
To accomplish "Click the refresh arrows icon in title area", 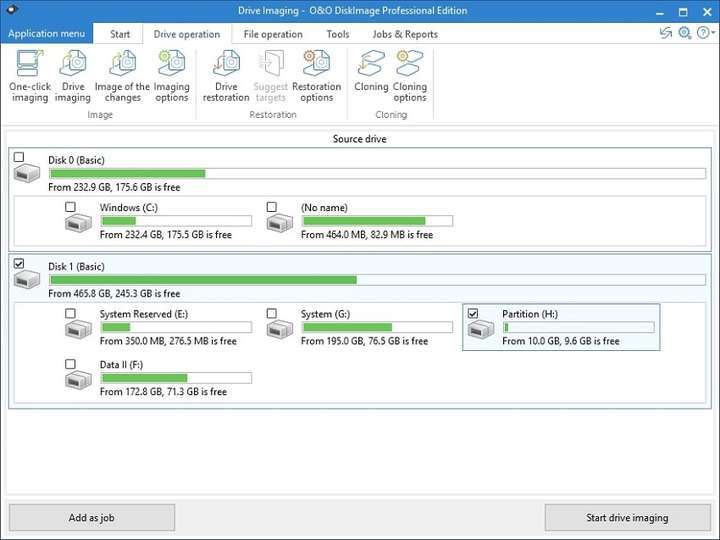I will point(665,33).
